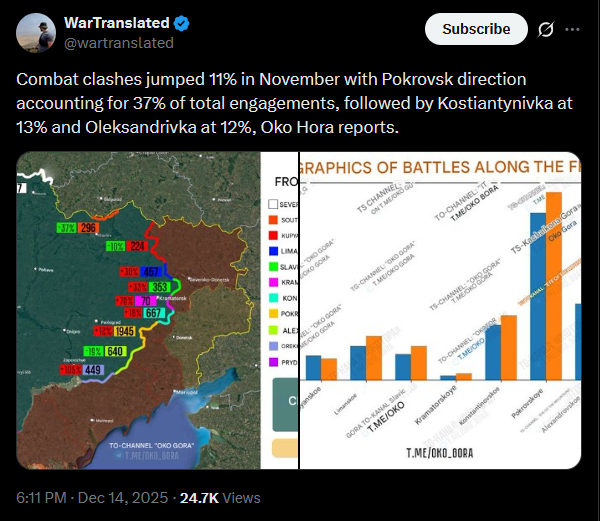Click the Pokrovskoye axis label in chart
The height and width of the screenshot is (521, 600).
[527, 404]
